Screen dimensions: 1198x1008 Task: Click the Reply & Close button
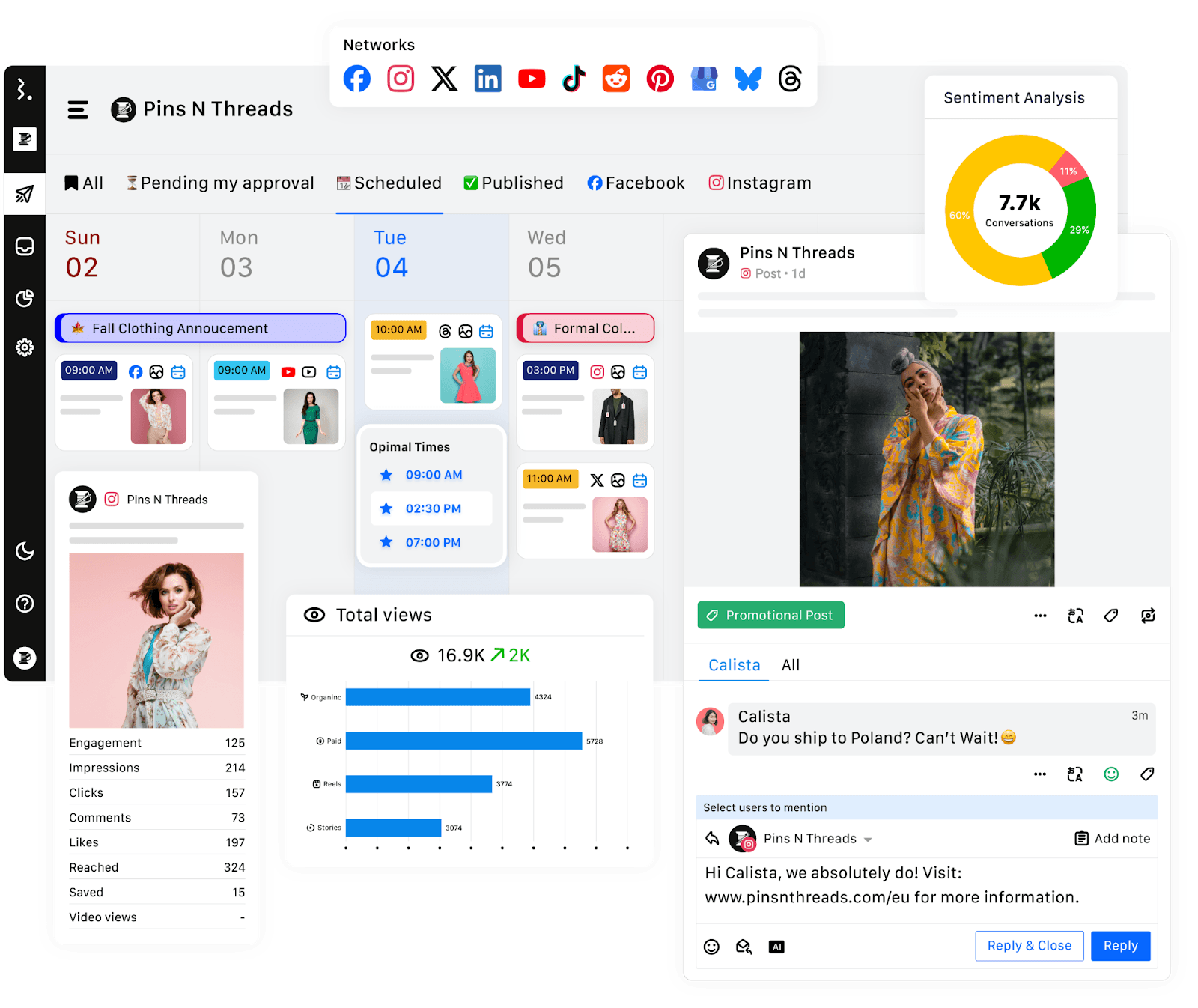coord(1029,946)
